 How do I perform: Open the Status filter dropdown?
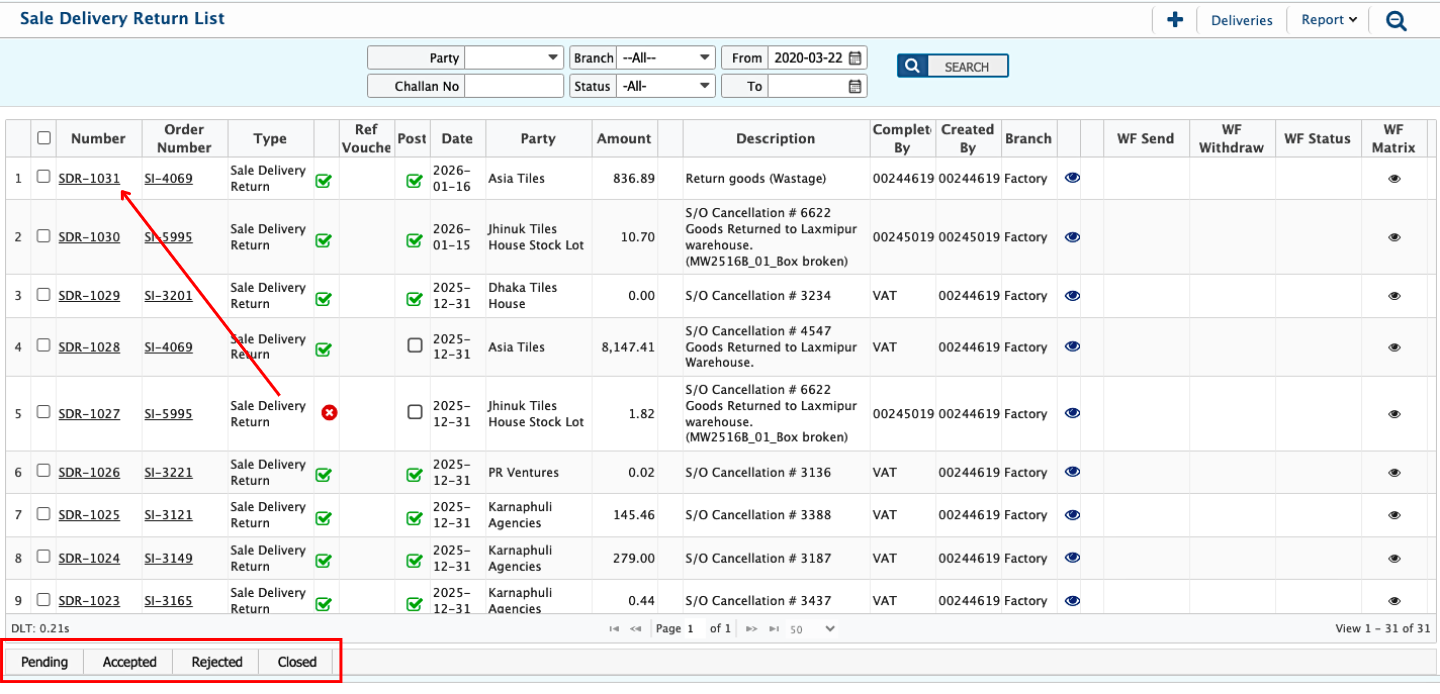[665, 87]
